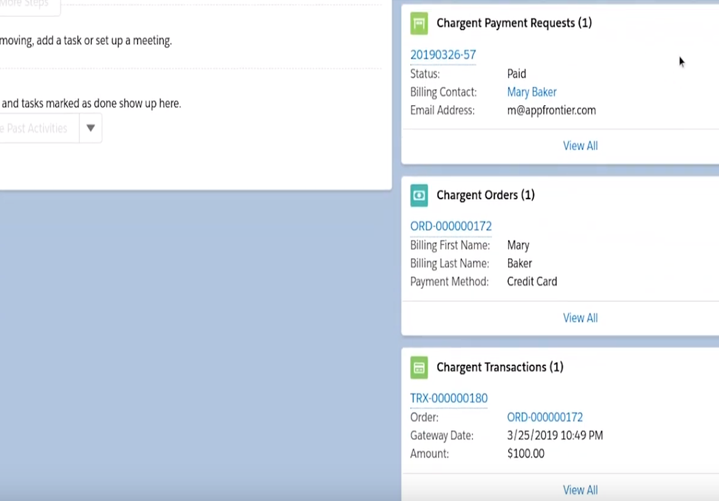Open View All under Chargent Transactions

pos(580,490)
